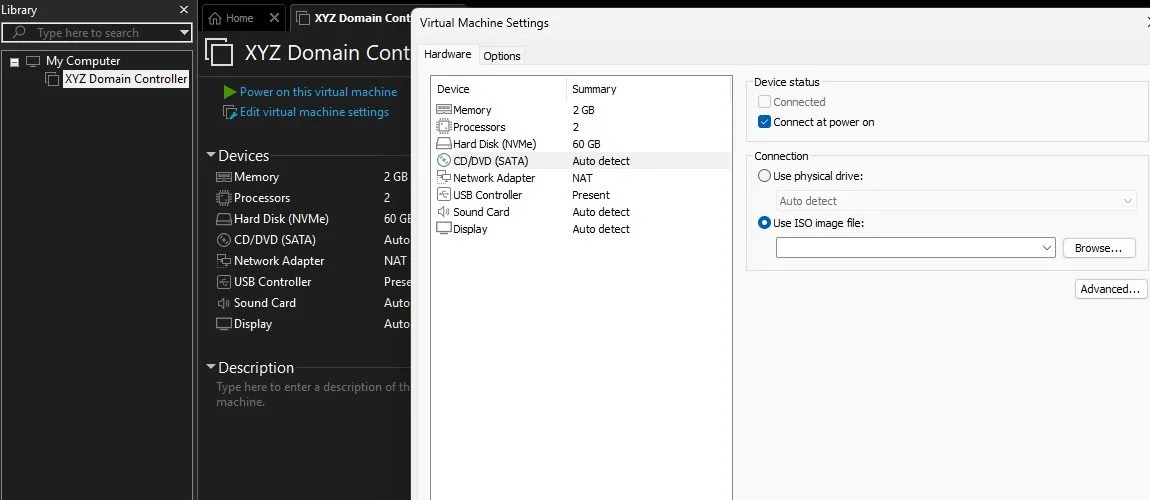Click the Hard Disk (NVMe) icon in the Devices panel
Screen dimensions: 1150x500
point(224,219)
